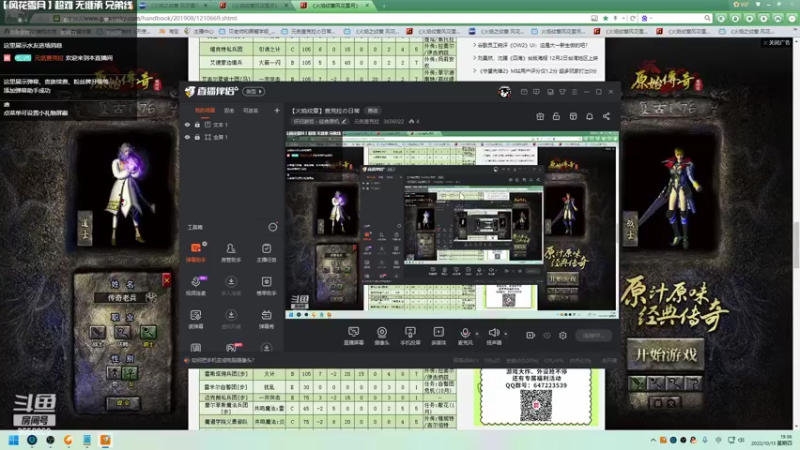Open a new browser tab
The image size is (800, 450).
384,5
